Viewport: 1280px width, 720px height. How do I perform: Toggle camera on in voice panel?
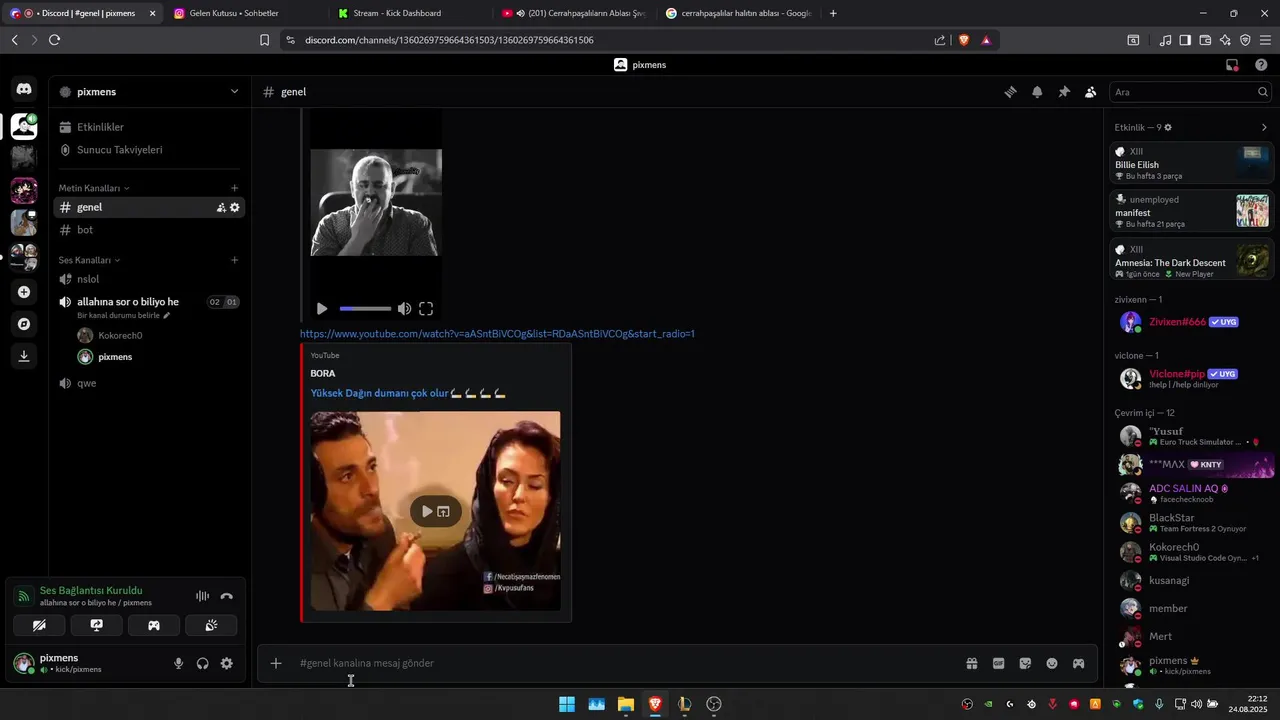point(39,625)
